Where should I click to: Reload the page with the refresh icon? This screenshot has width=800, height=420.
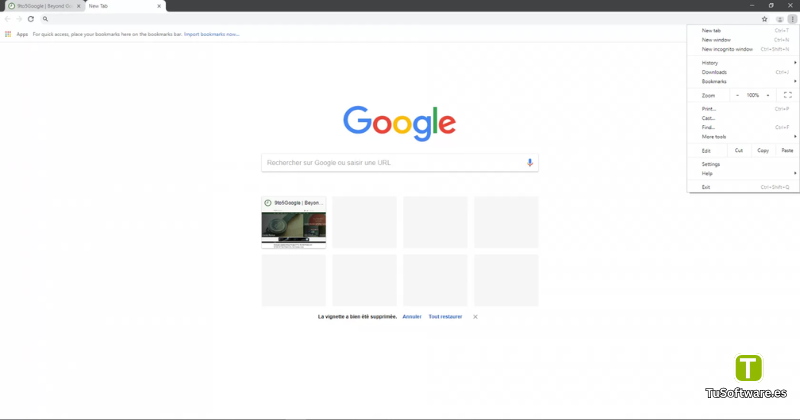pyautogui.click(x=31, y=19)
